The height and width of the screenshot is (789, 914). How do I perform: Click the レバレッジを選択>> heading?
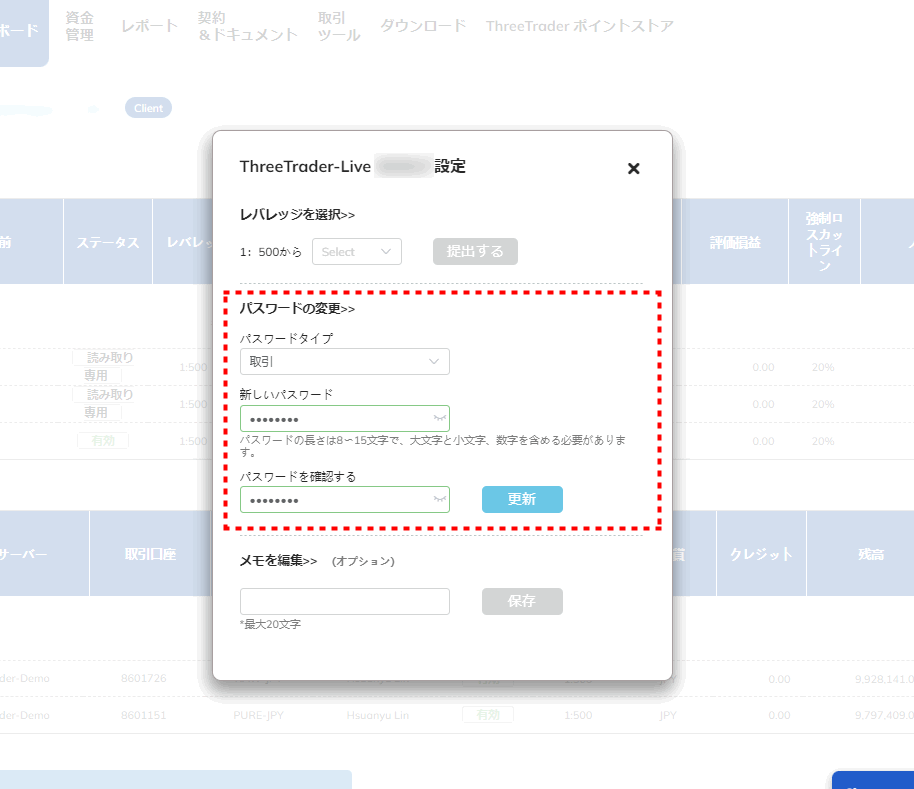point(297,214)
